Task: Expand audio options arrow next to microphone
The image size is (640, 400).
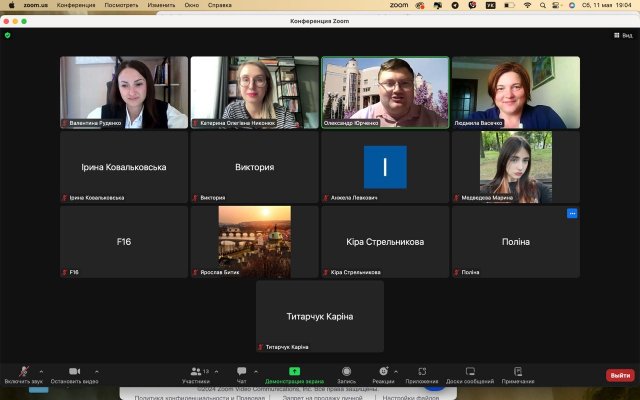Action: pyautogui.click(x=41, y=370)
